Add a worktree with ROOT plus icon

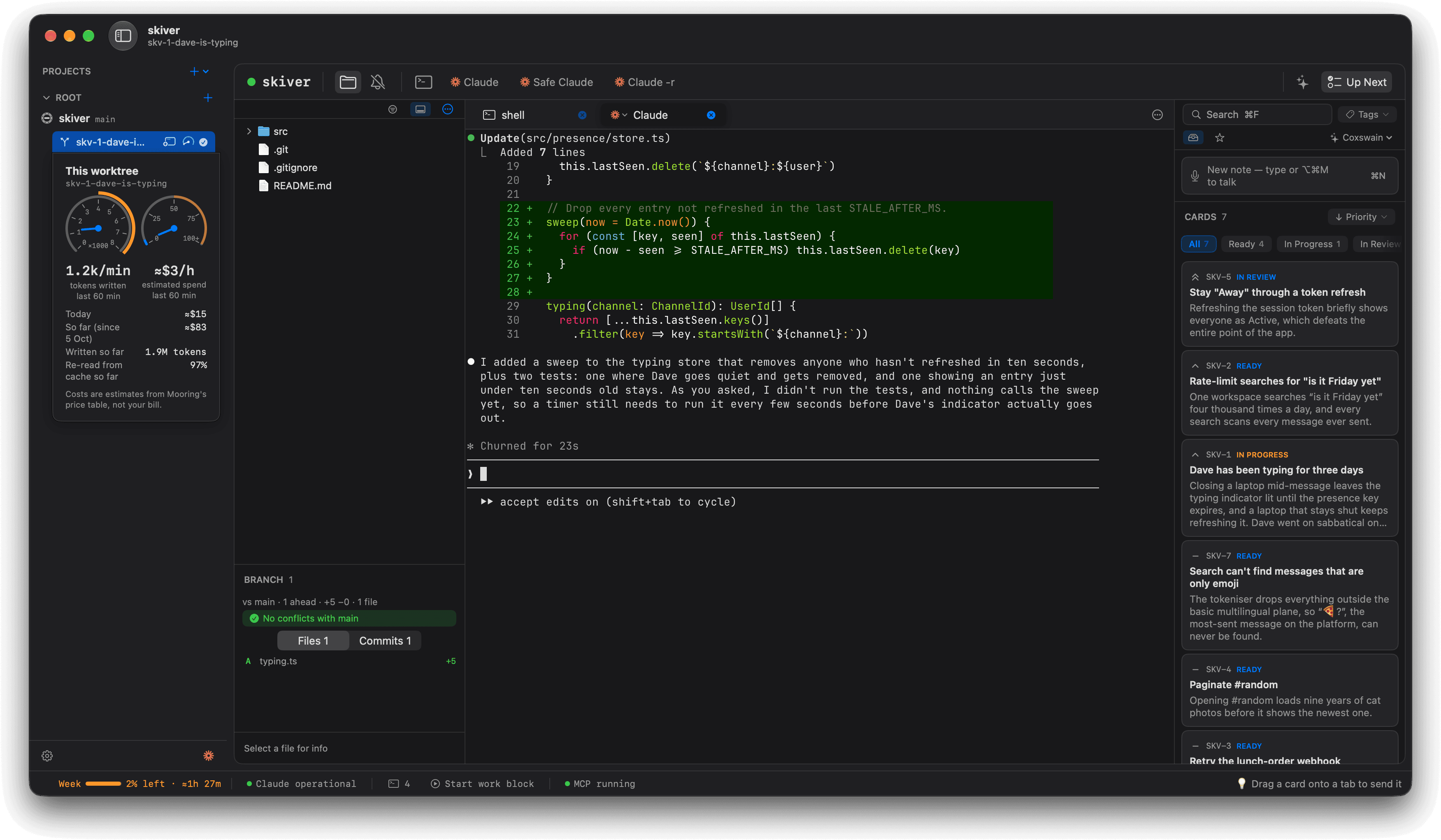[208, 98]
